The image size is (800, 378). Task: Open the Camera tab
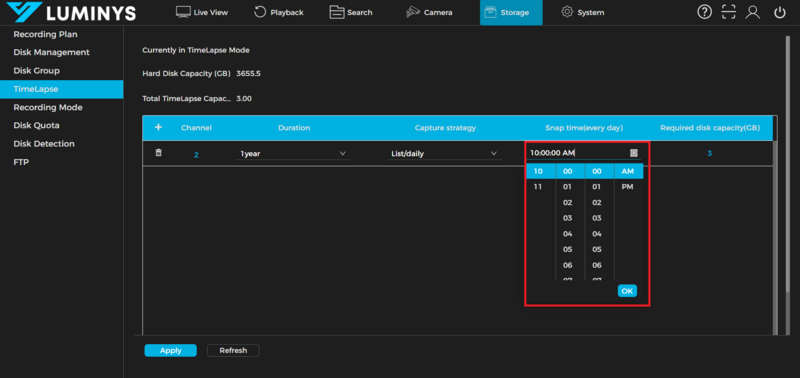click(x=429, y=12)
